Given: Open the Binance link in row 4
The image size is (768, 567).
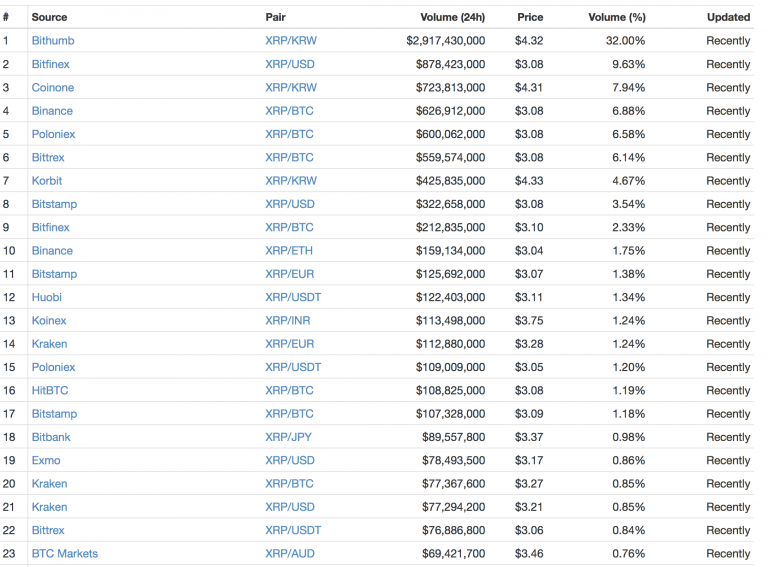Looking at the screenshot, I should (x=52, y=111).
